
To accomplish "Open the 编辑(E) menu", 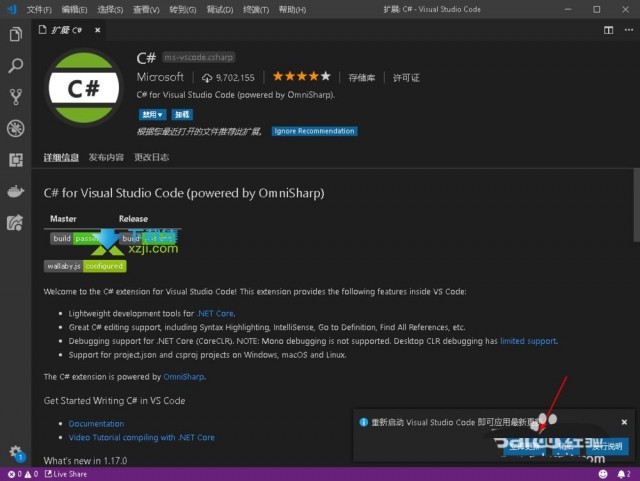I will coord(74,9).
